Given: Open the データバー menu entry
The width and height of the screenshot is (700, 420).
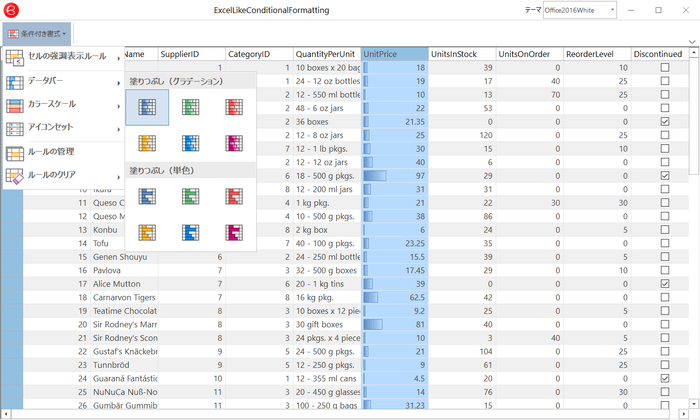Looking at the screenshot, I should coord(63,82).
